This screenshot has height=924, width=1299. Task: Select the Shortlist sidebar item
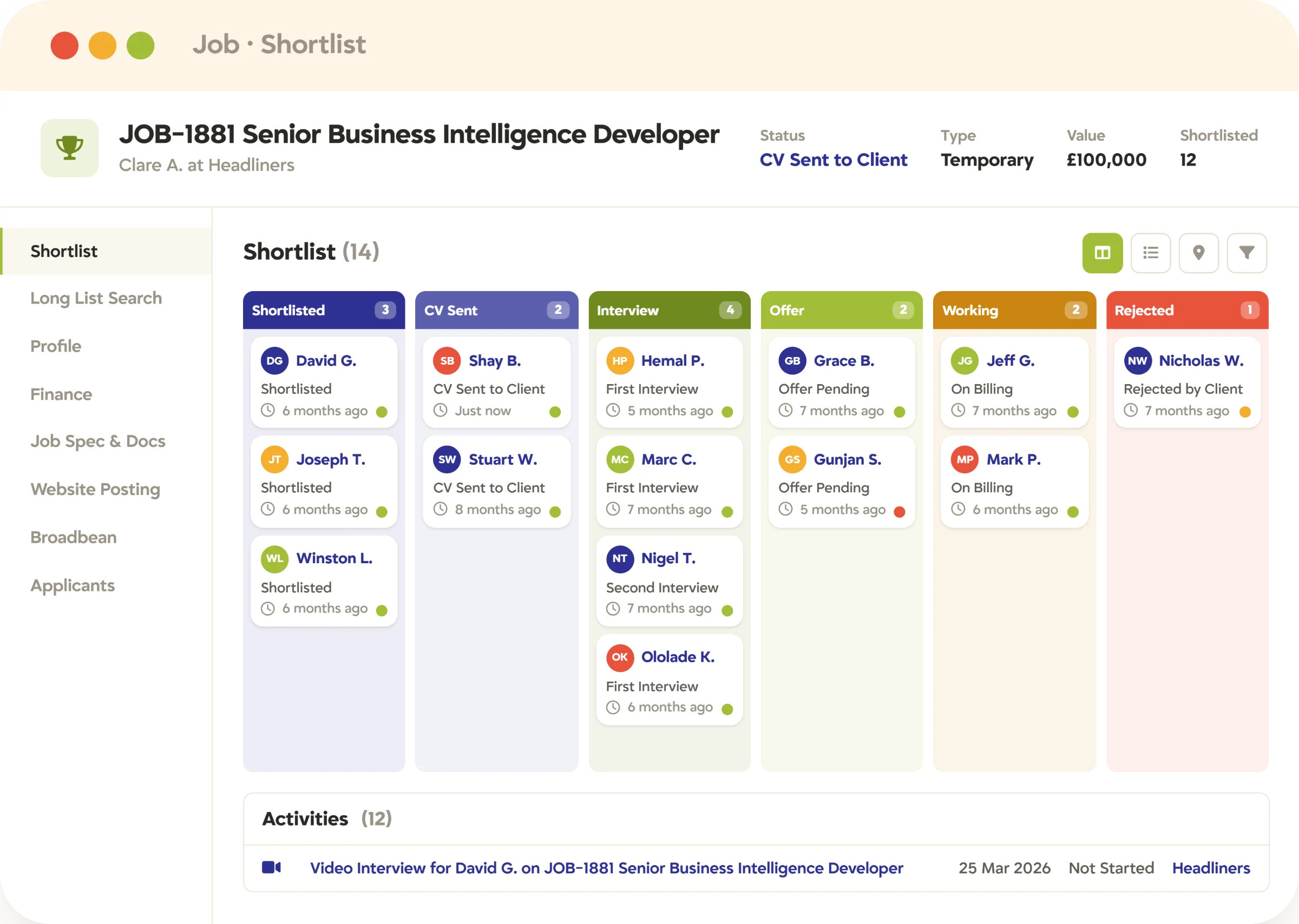[x=107, y=251]
